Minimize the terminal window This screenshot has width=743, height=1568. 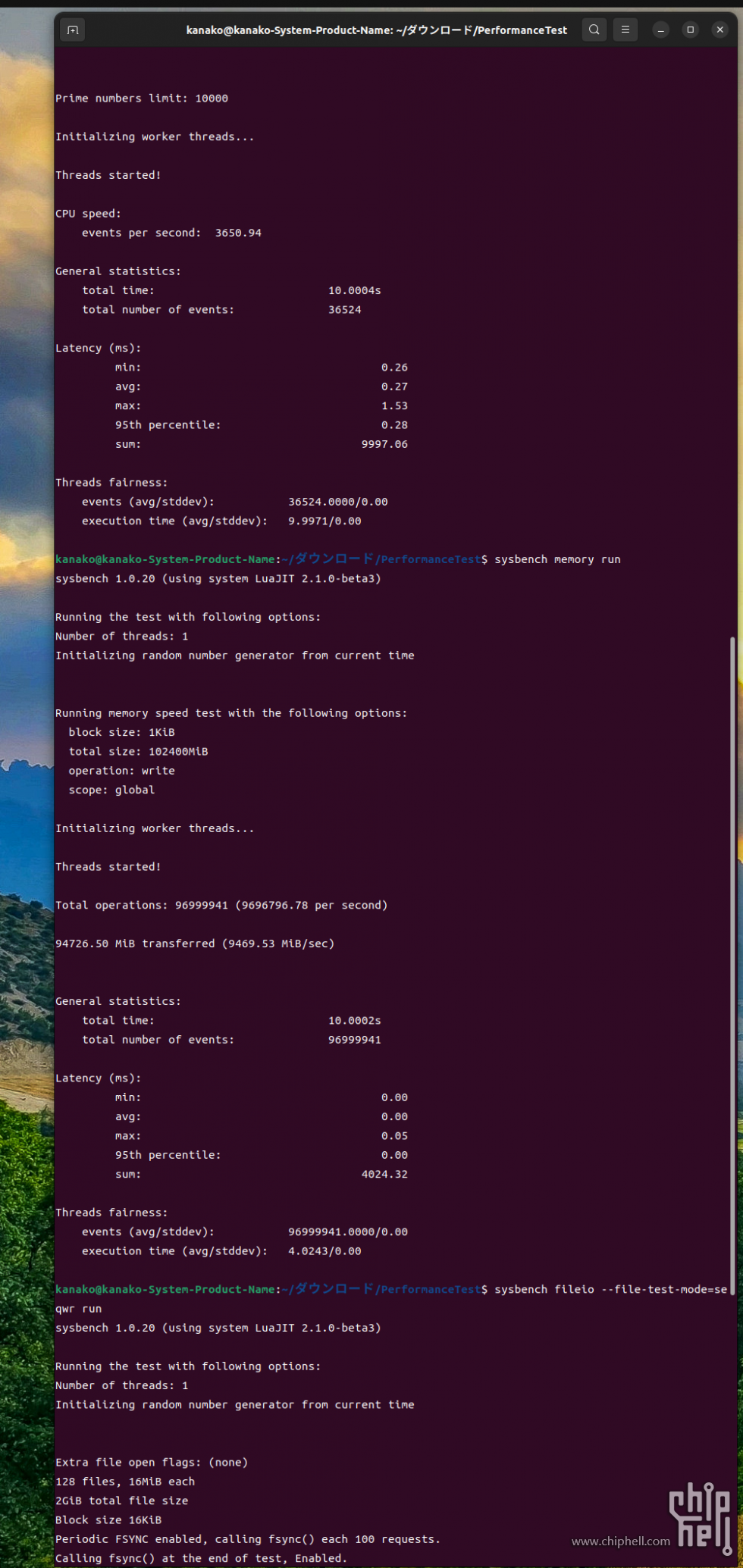tap(661, 30)
